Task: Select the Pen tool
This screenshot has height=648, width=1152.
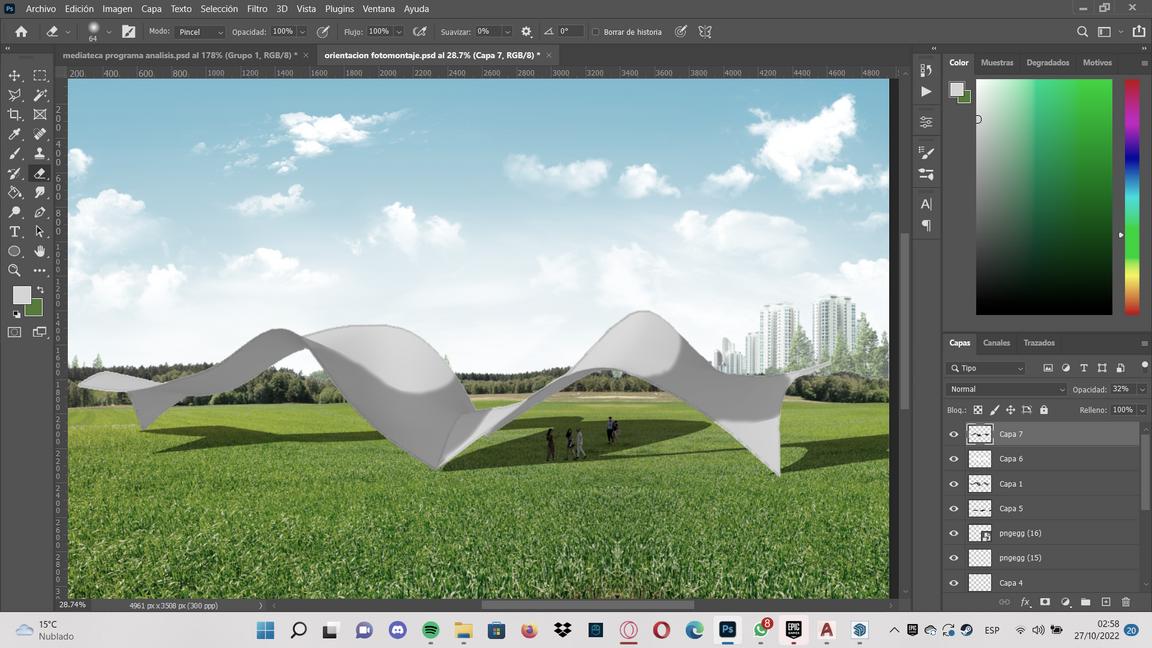Action: [40, 212]
